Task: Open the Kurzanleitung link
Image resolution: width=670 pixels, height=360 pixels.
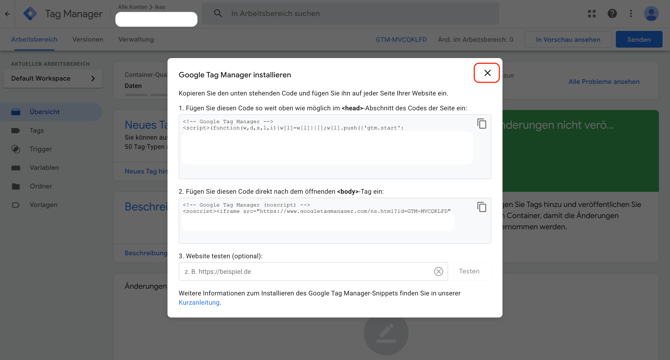Action: click(x=199, y=302)
